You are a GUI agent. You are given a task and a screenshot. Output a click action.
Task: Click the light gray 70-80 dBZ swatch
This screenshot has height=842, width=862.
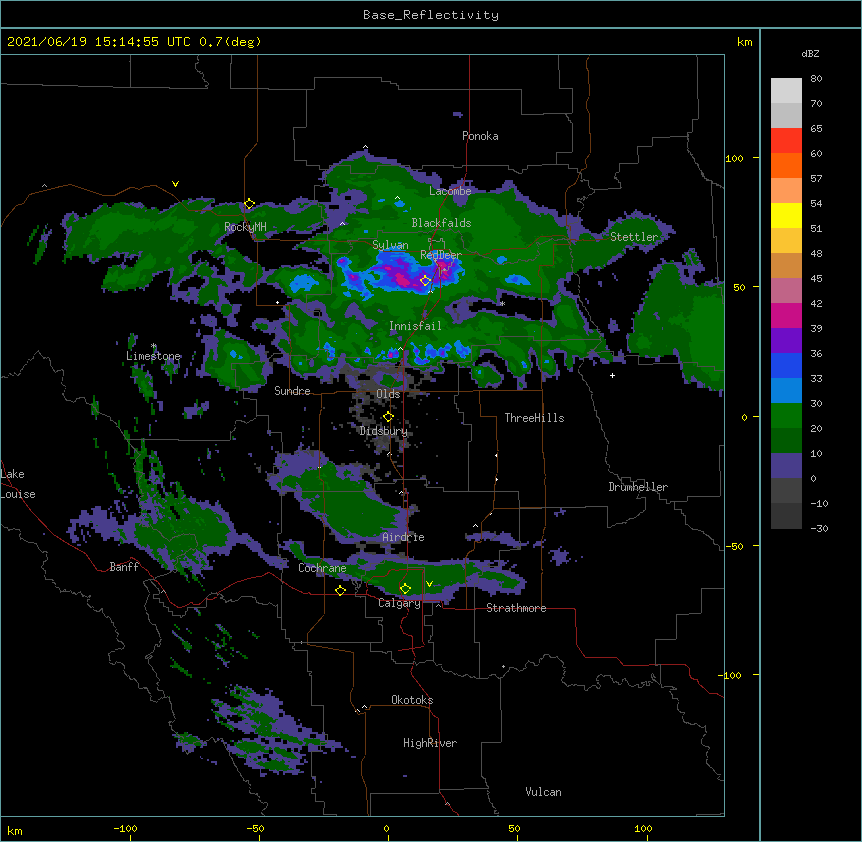pyautogui.click(x=786, y=91)
